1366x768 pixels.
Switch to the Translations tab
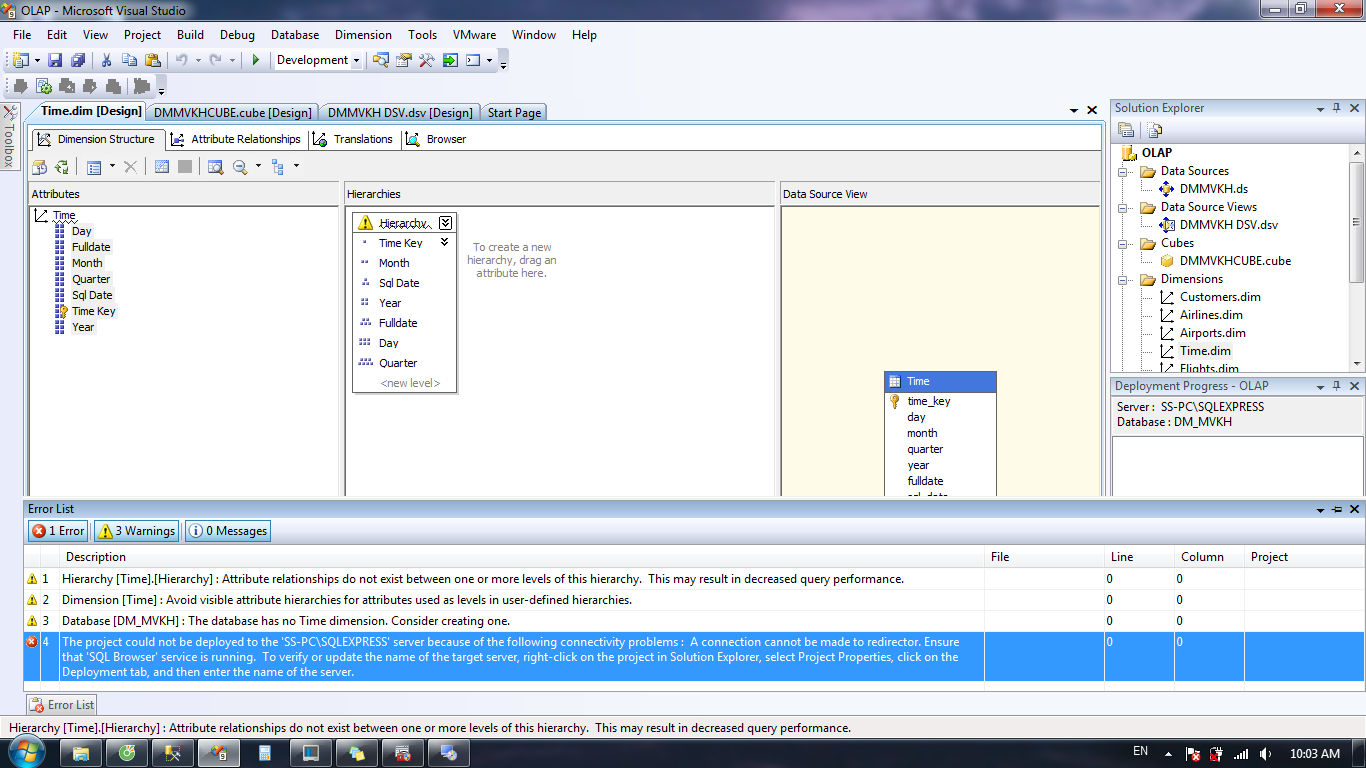pyautogui.click(x=354, y=139)
